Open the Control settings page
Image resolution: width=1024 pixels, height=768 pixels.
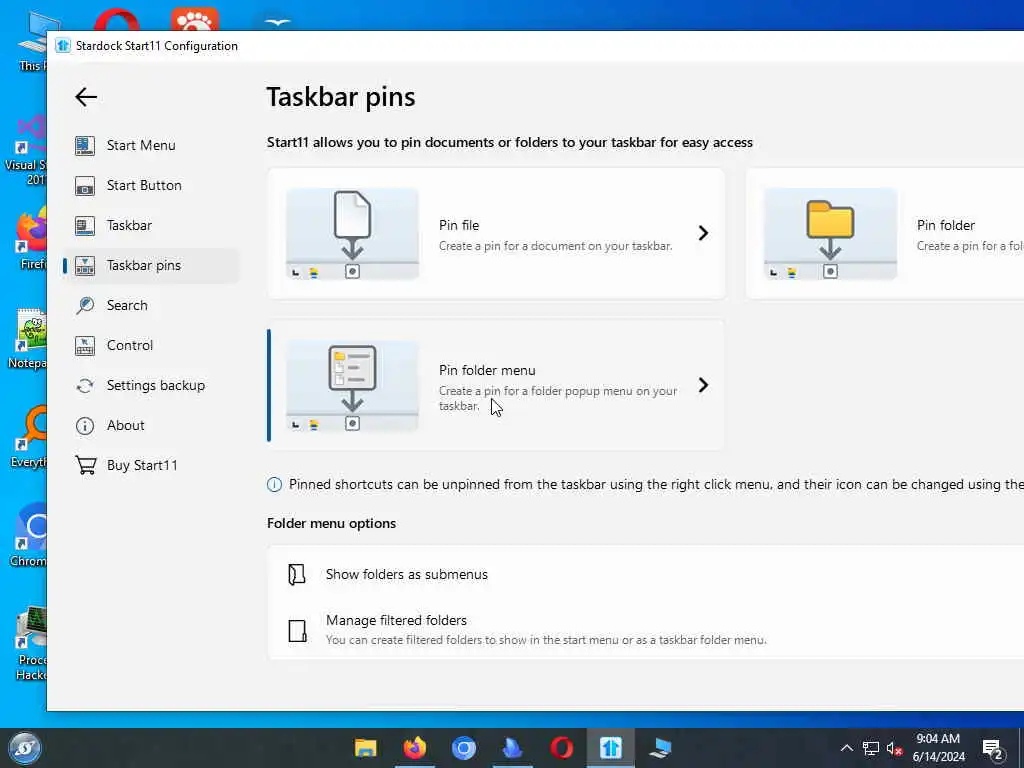pyautogui.click(x=130, y=345)
